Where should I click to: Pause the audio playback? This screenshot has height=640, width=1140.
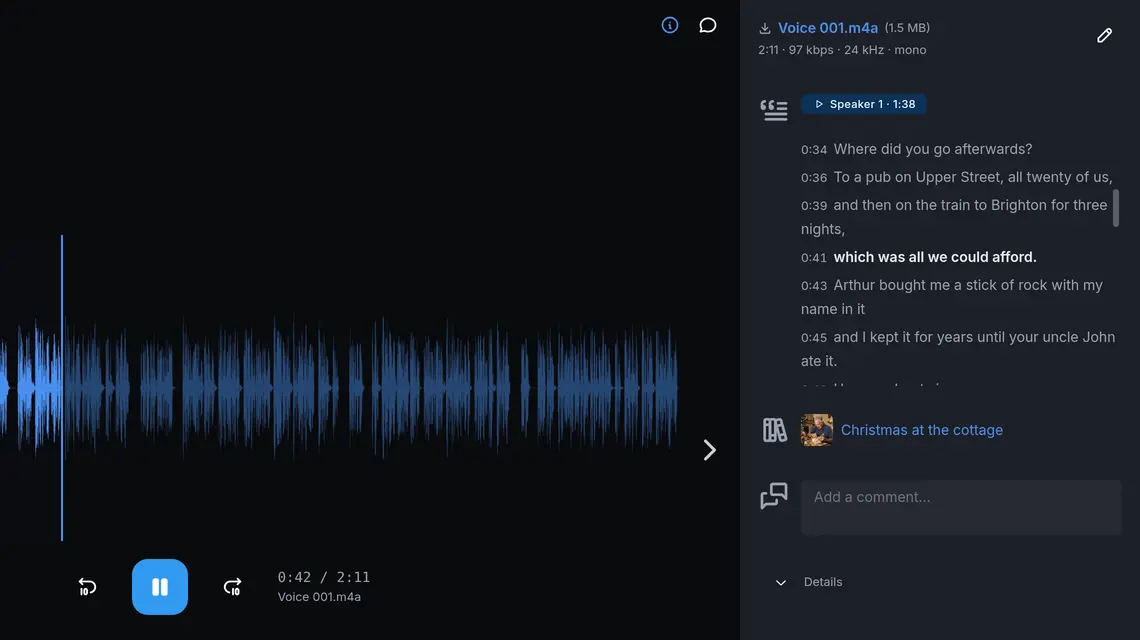[x=160, y=587]
